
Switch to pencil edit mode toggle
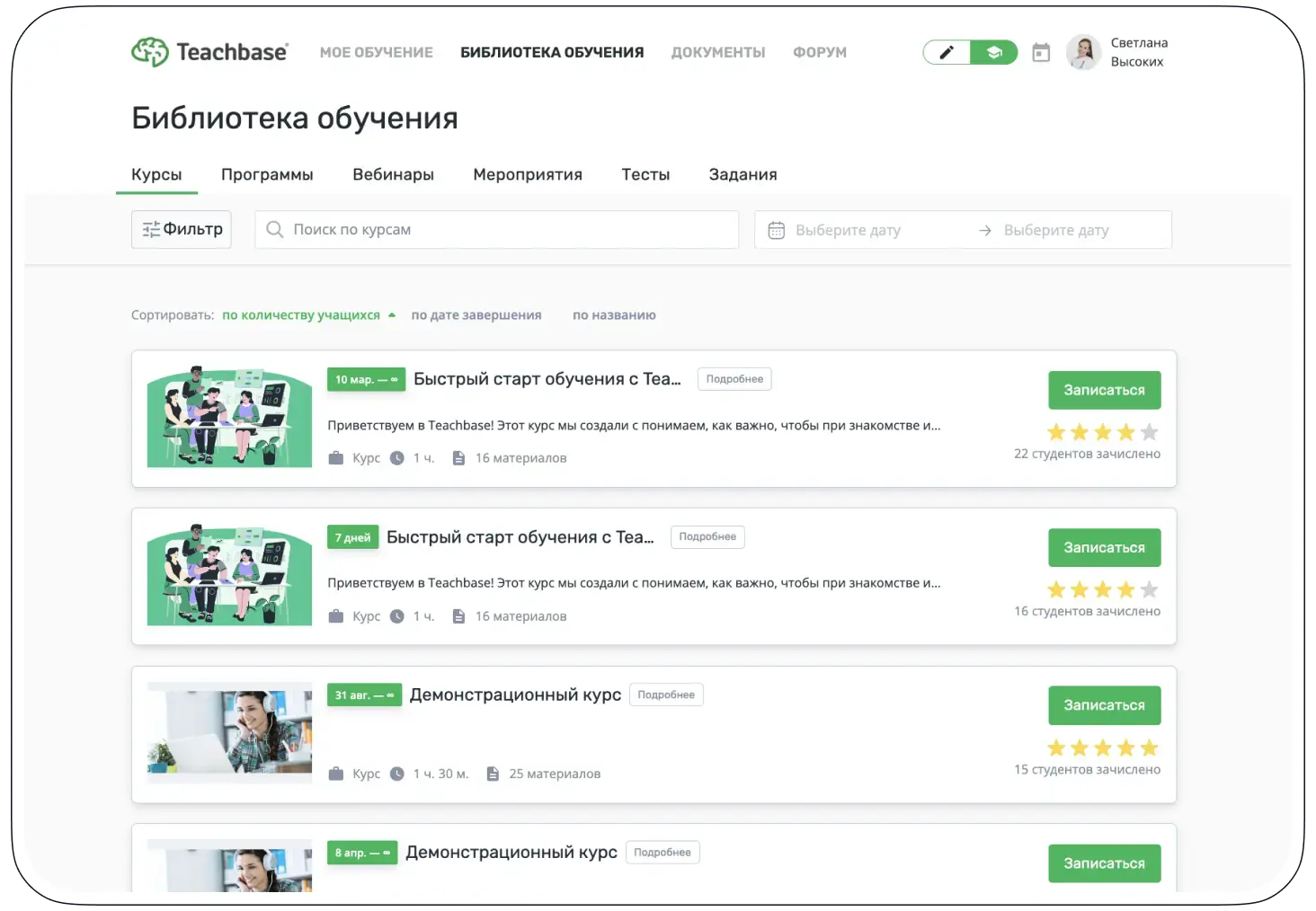(947, 52)
